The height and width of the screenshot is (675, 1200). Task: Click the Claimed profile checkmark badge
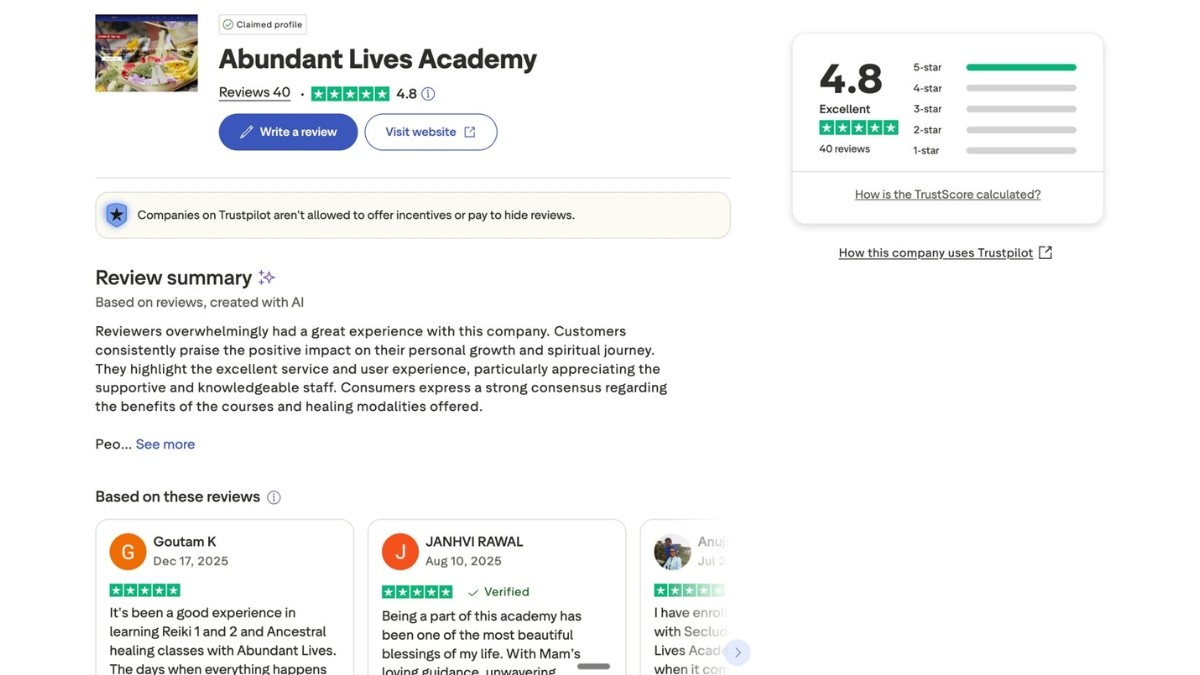tap(228, 25)
